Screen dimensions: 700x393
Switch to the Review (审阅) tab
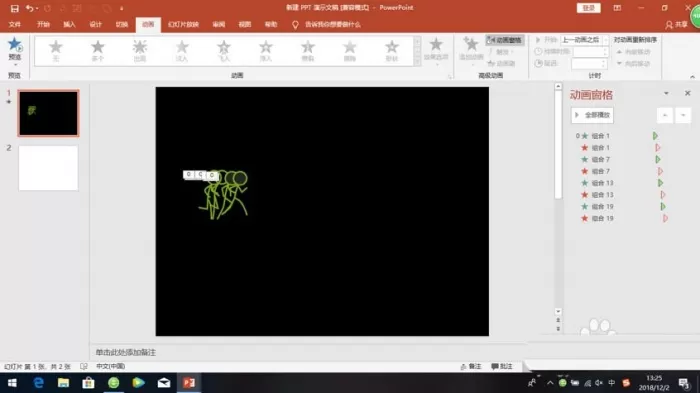click(x=219, y=25)
